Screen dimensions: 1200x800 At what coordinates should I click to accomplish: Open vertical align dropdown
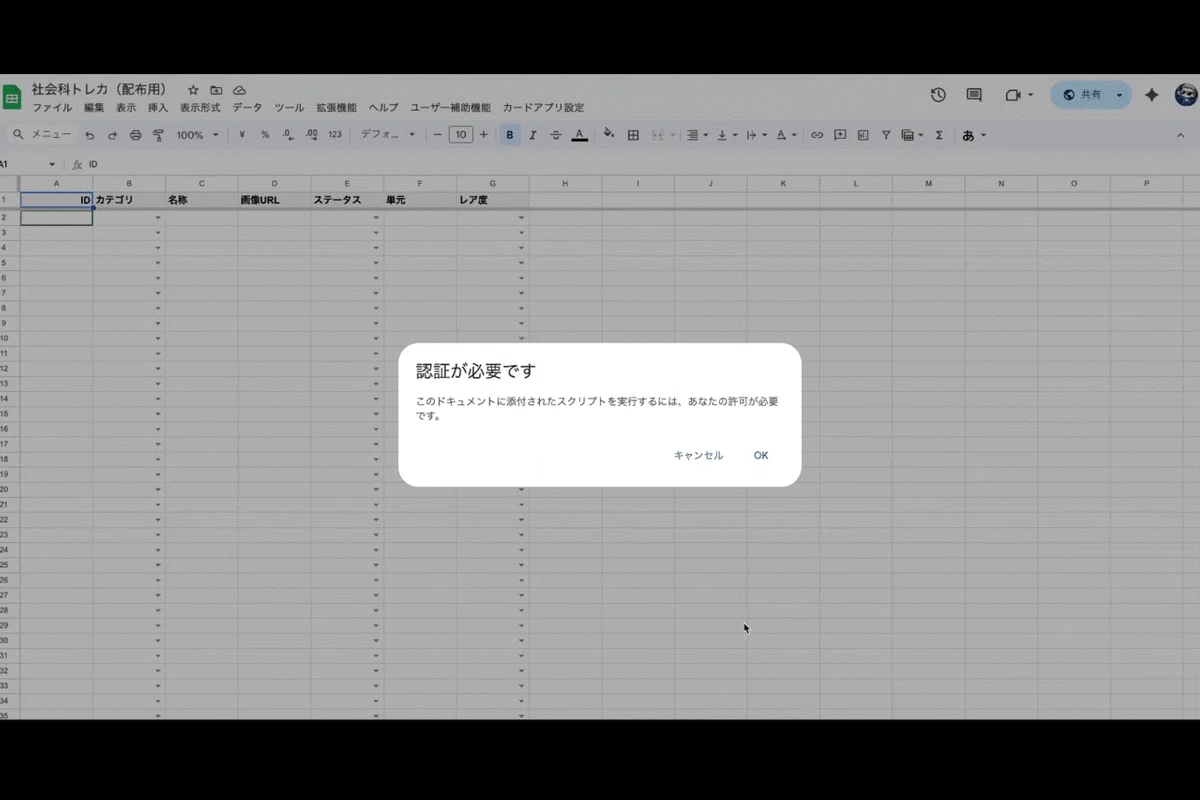click(x=728, y=135)
